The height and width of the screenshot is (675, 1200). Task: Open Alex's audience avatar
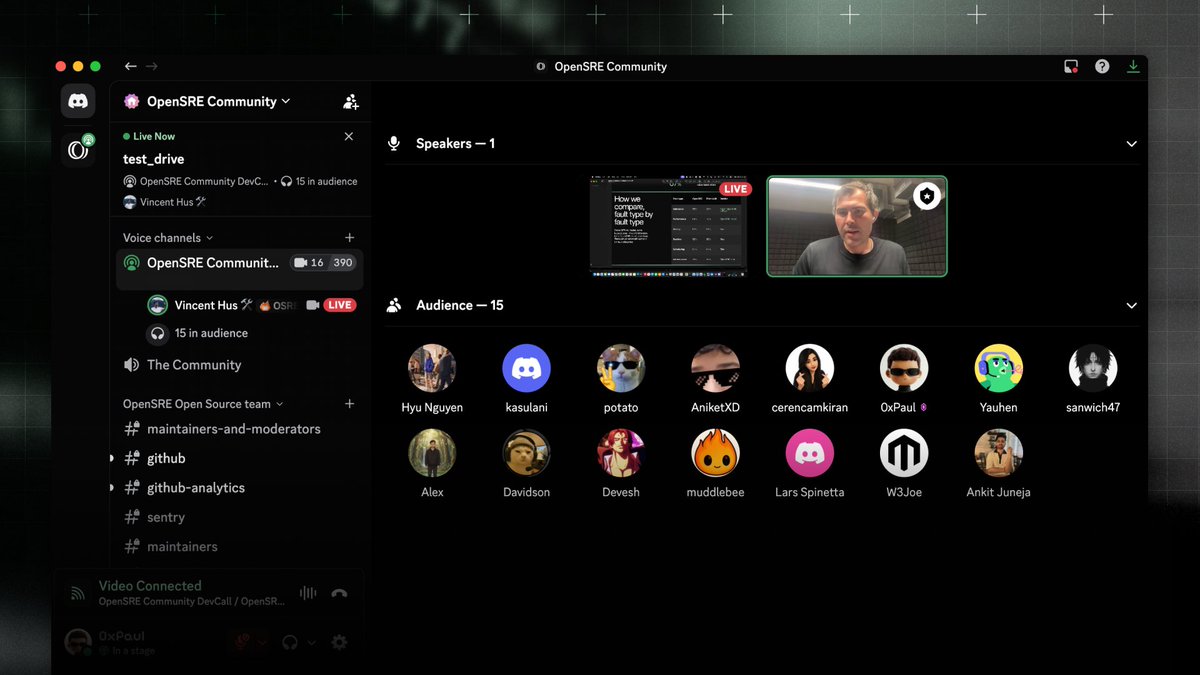[x=432, y=453]
